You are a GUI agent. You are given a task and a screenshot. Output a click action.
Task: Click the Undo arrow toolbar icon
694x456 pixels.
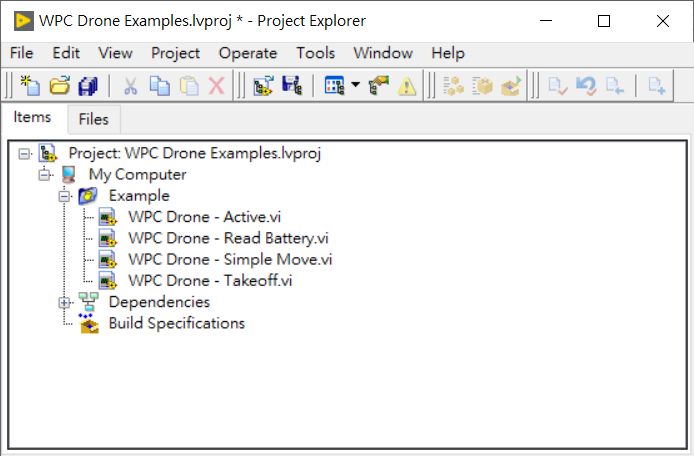tap(589, 86)
